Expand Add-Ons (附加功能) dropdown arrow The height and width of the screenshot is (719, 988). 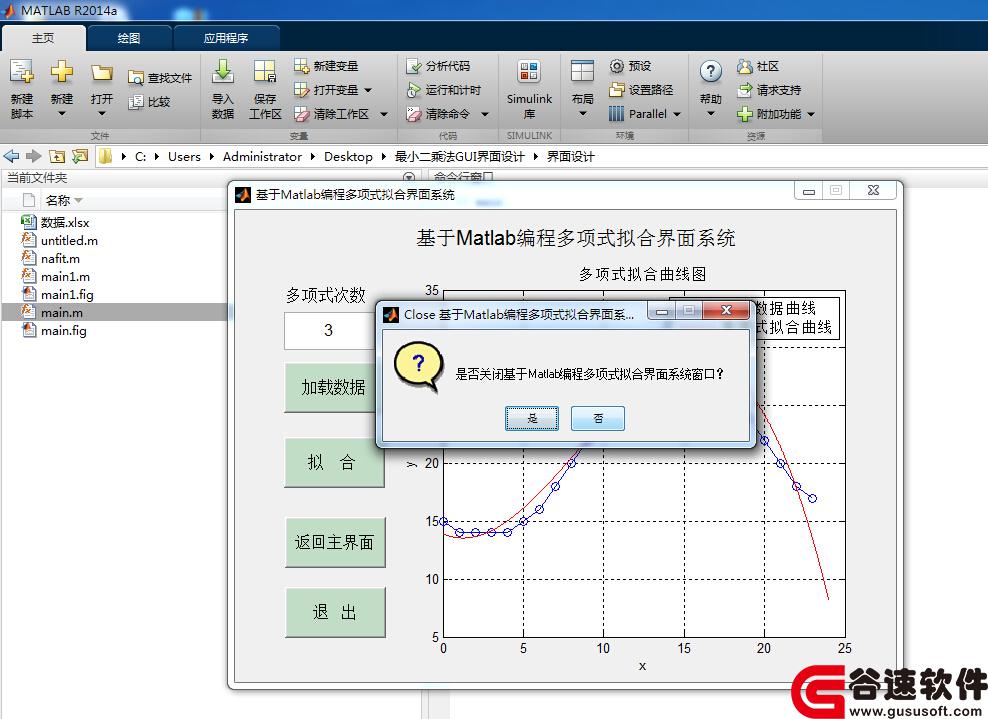pos(811,115)
